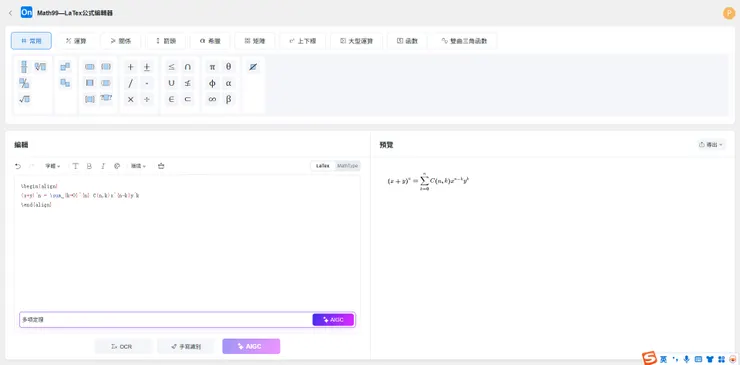The image size is (740, 365).
Task: Select the 矩陣 symbol tab
Action: point(255,41)
